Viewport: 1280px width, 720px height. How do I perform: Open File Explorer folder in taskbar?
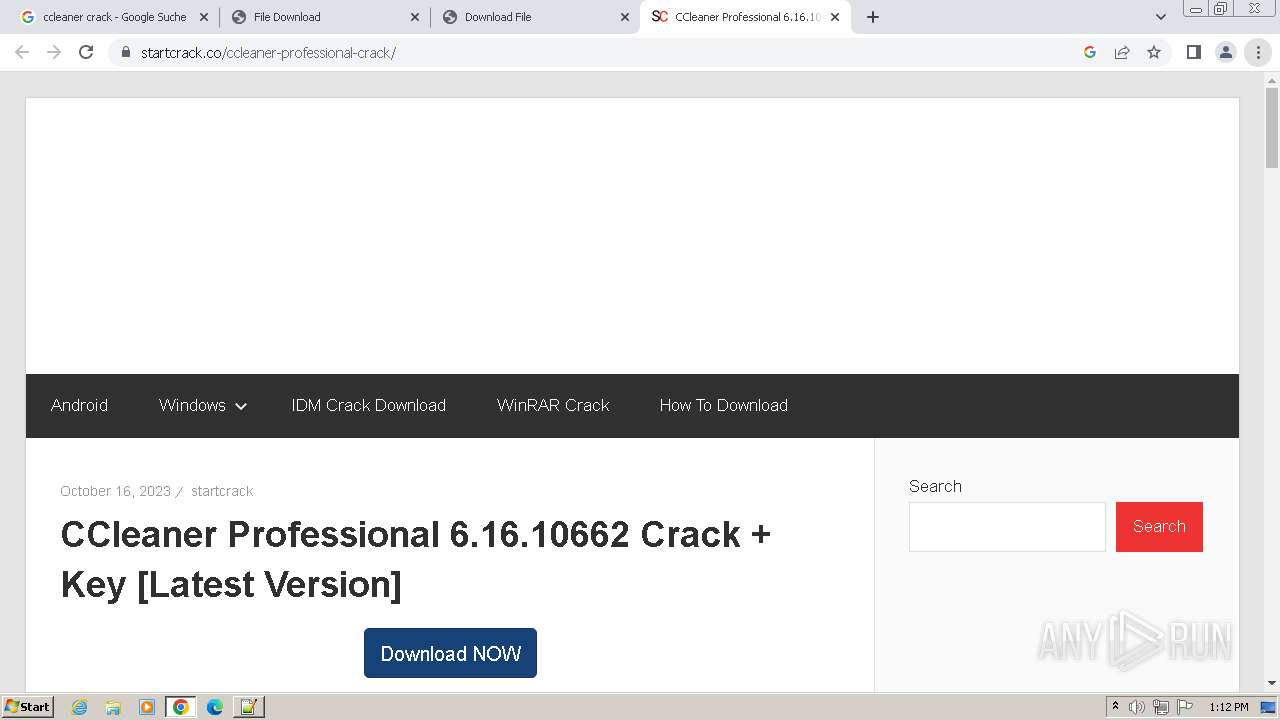pos(113,707)
